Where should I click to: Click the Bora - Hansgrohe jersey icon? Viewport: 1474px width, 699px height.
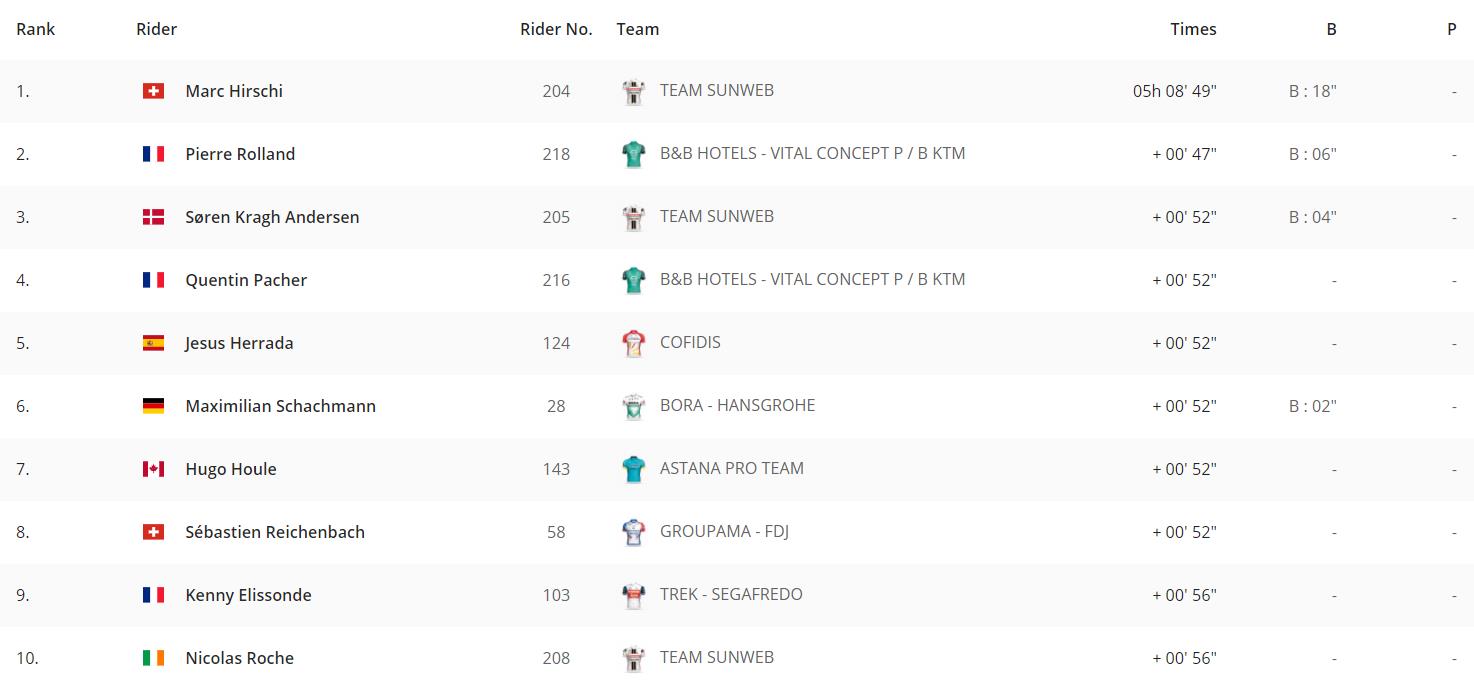click(x=634, y=406)
